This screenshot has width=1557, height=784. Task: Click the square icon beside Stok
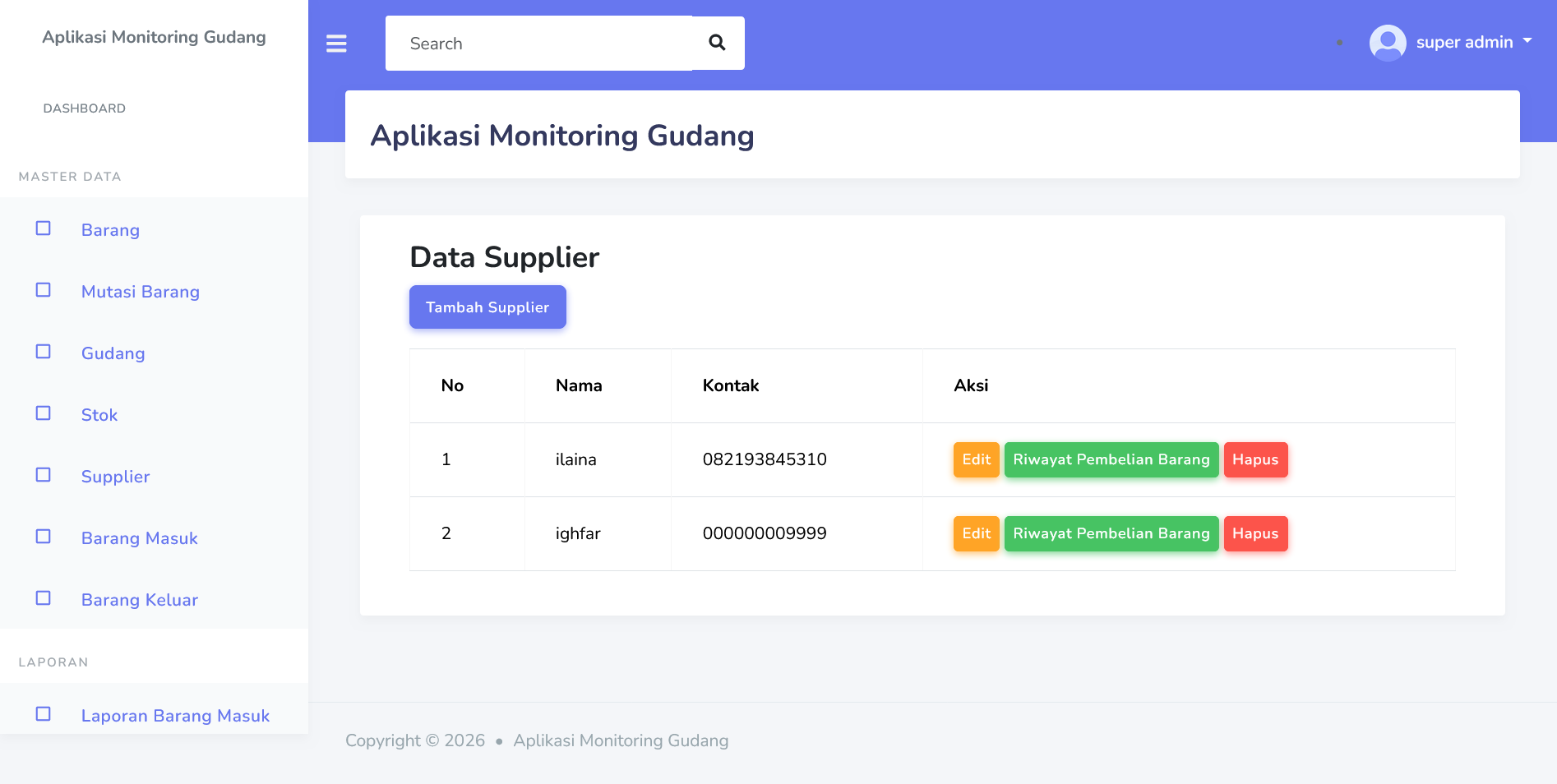[x=44, y=413]
